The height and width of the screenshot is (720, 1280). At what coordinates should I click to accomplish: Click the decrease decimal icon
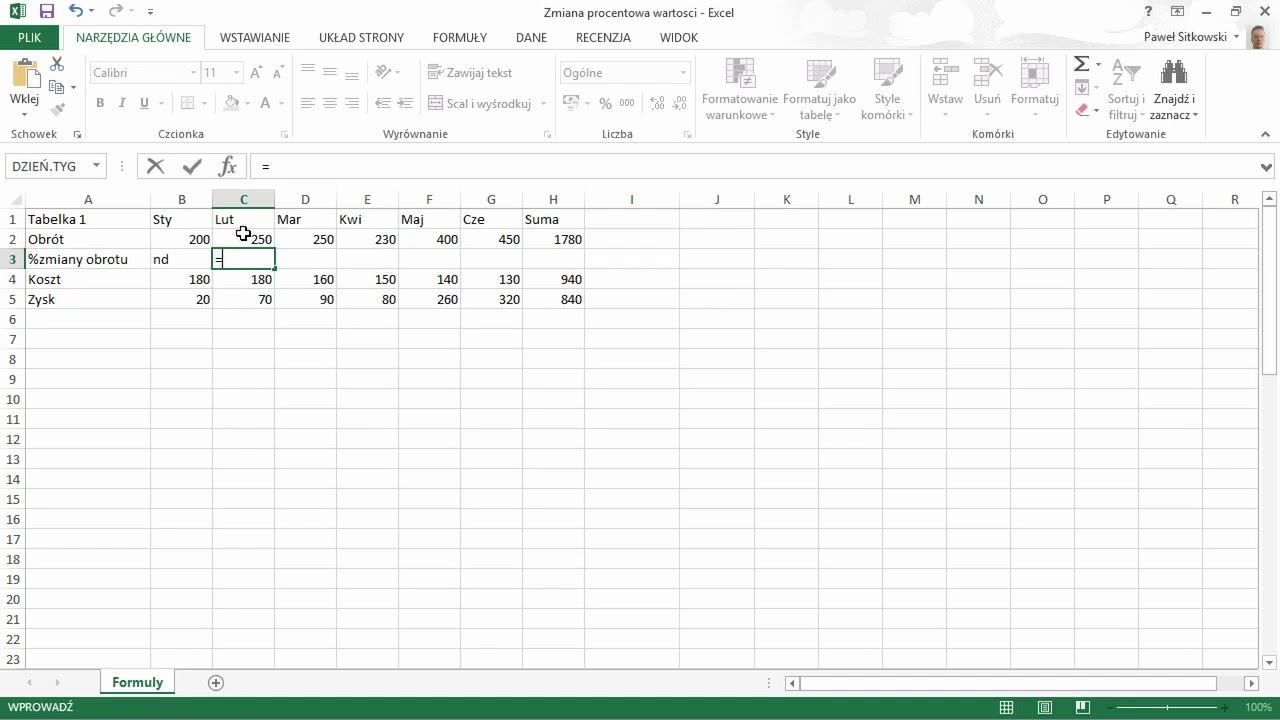(681, 103)
